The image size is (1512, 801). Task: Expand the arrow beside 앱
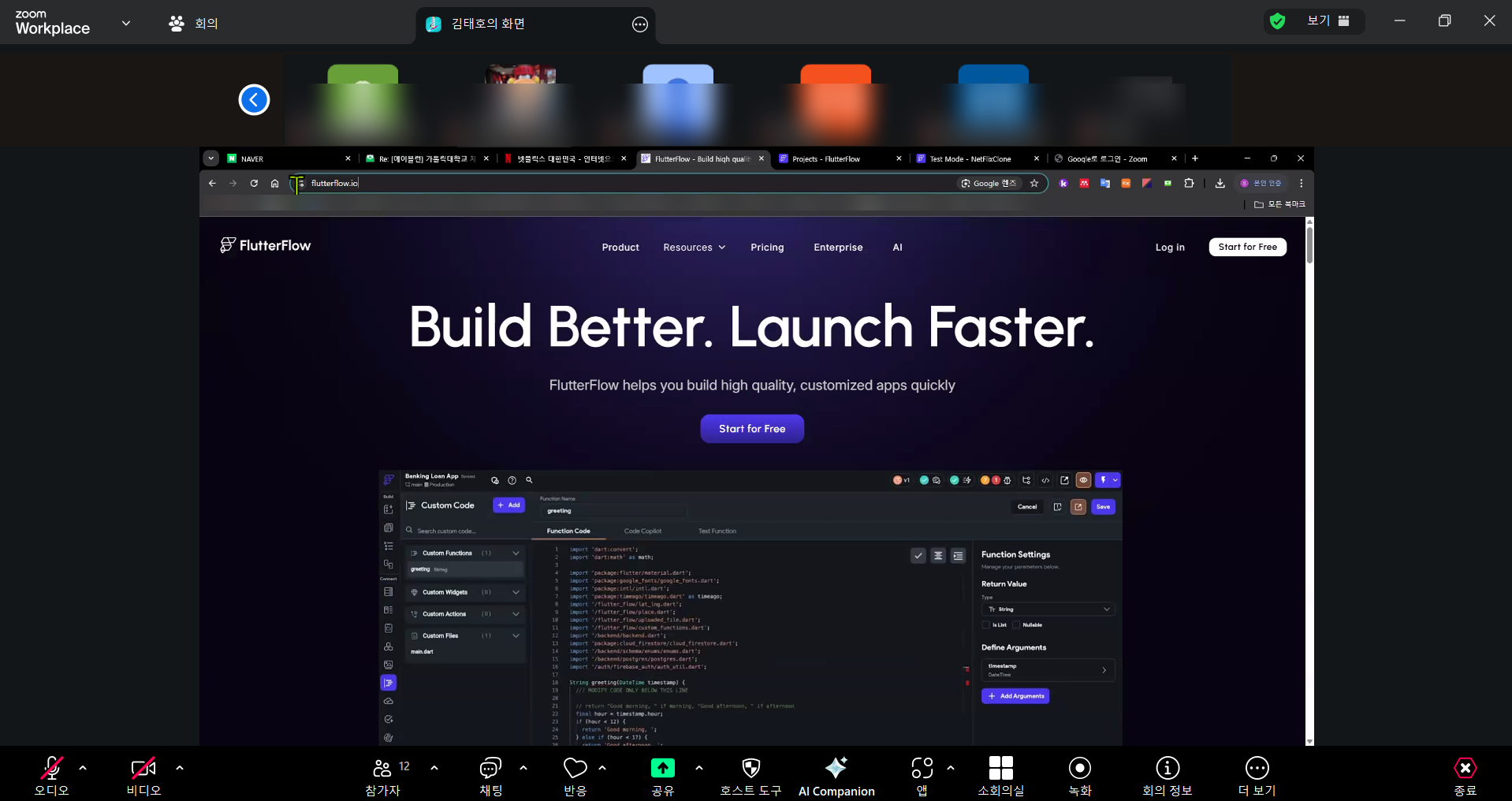[x=951, y=767]
